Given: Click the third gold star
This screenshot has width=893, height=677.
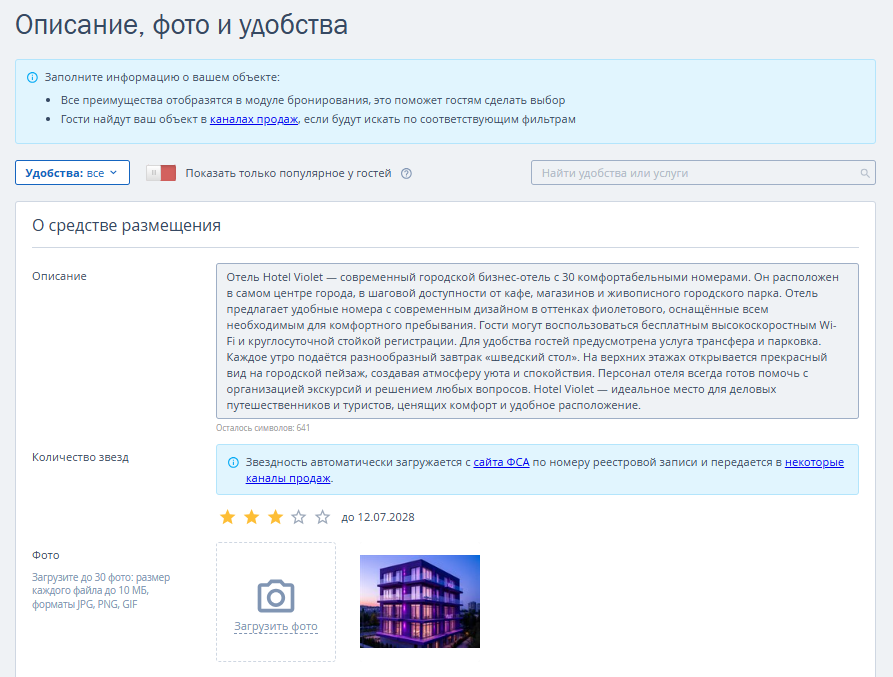Looking at the screenshot, I should (x=275, y=517).
